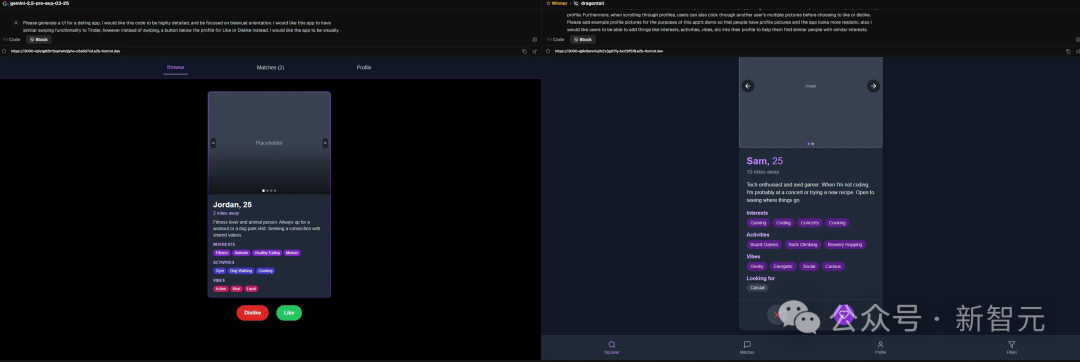Open Profile in the bottom navigation
The width and height of the screenshot is (1080, 362).
(x=880, y=348)
